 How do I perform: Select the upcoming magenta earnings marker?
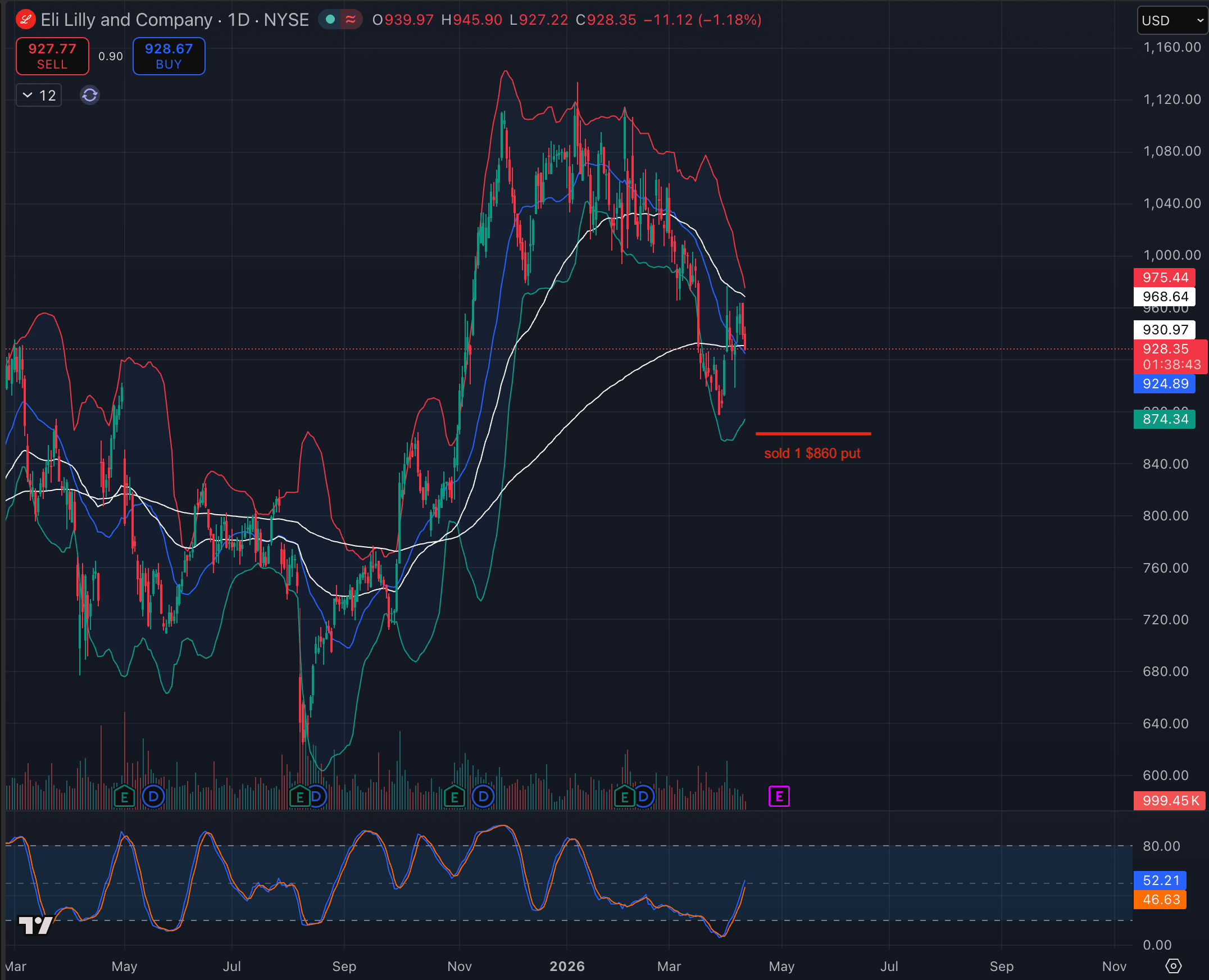[x=779, y=797]
